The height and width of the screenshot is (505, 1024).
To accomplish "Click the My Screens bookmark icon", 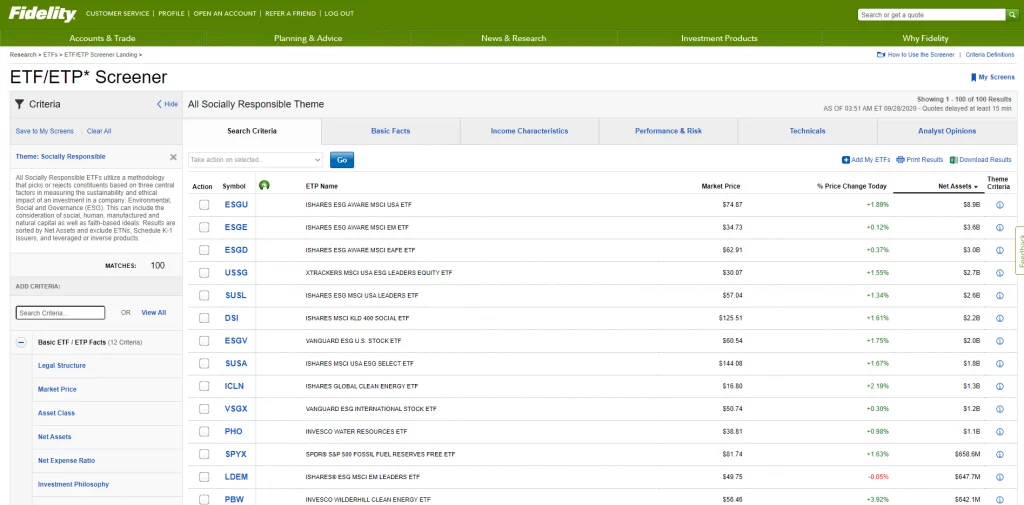I will pyautogui.click(x=973, y=77).
